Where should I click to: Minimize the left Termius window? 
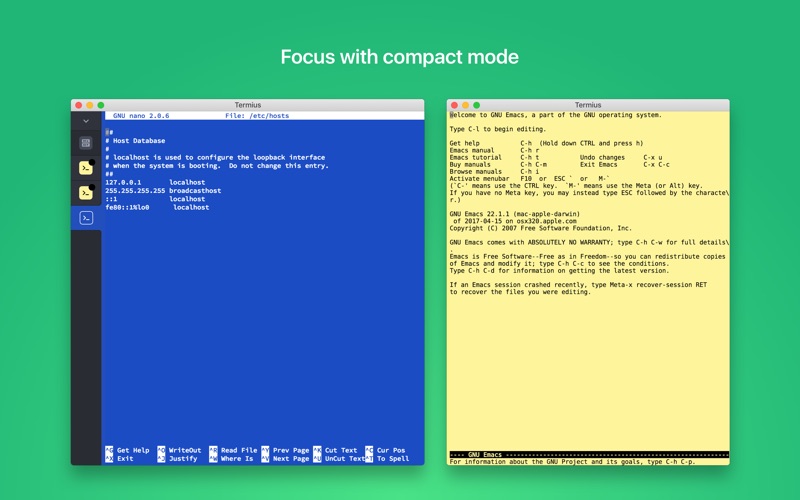pyautogui.click(x=89, y=105)
